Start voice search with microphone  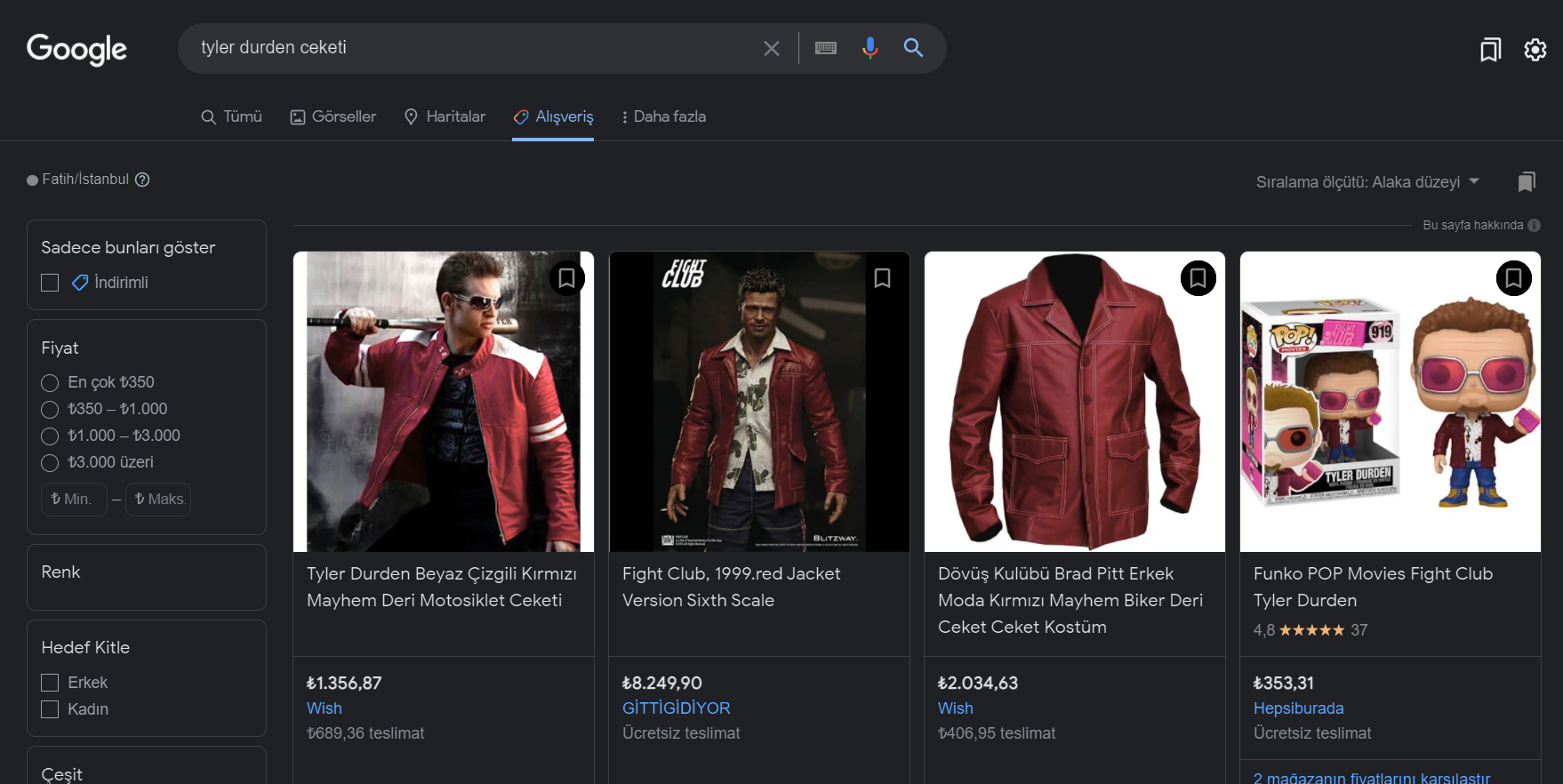870,48
